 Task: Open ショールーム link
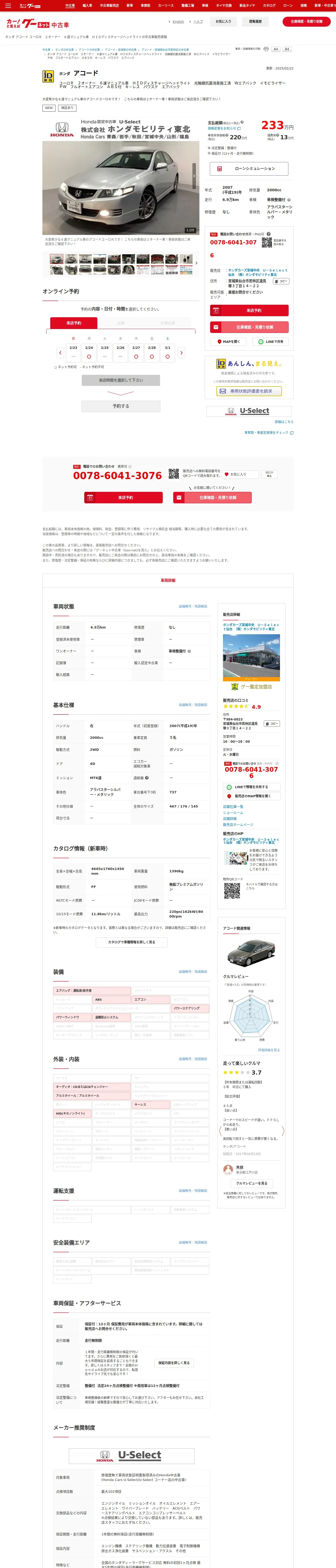[233, 812]
